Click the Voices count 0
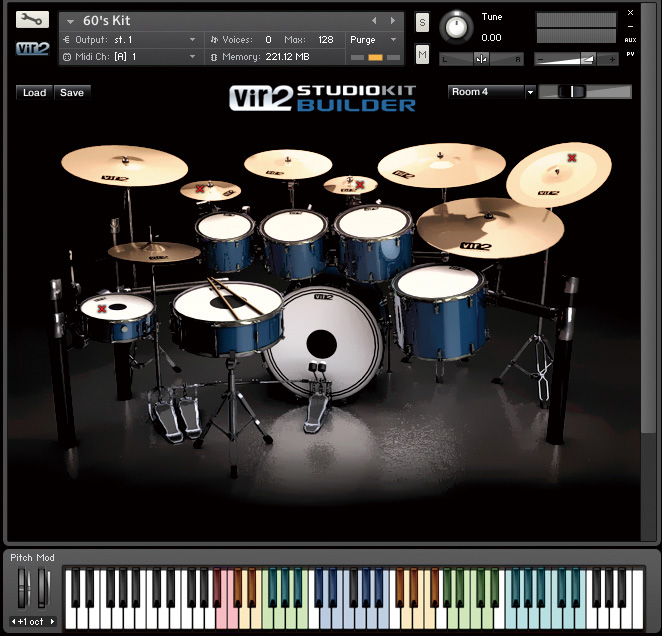 [268, 40]
